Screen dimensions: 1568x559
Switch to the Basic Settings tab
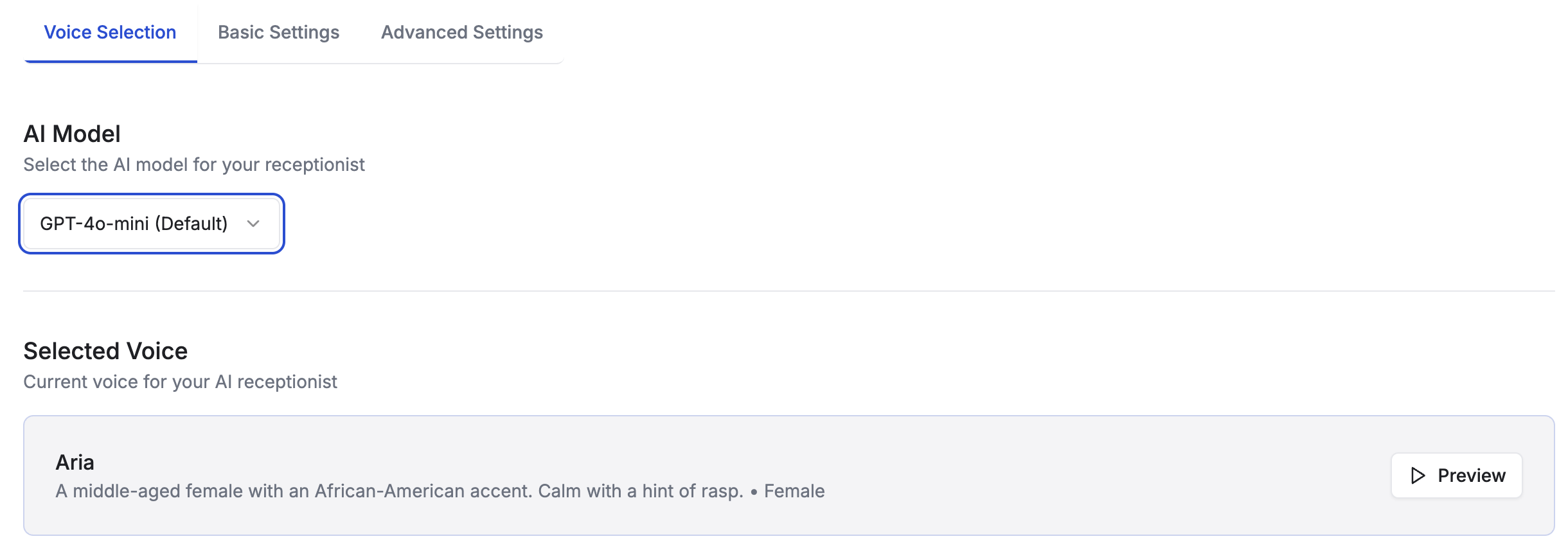278,32
